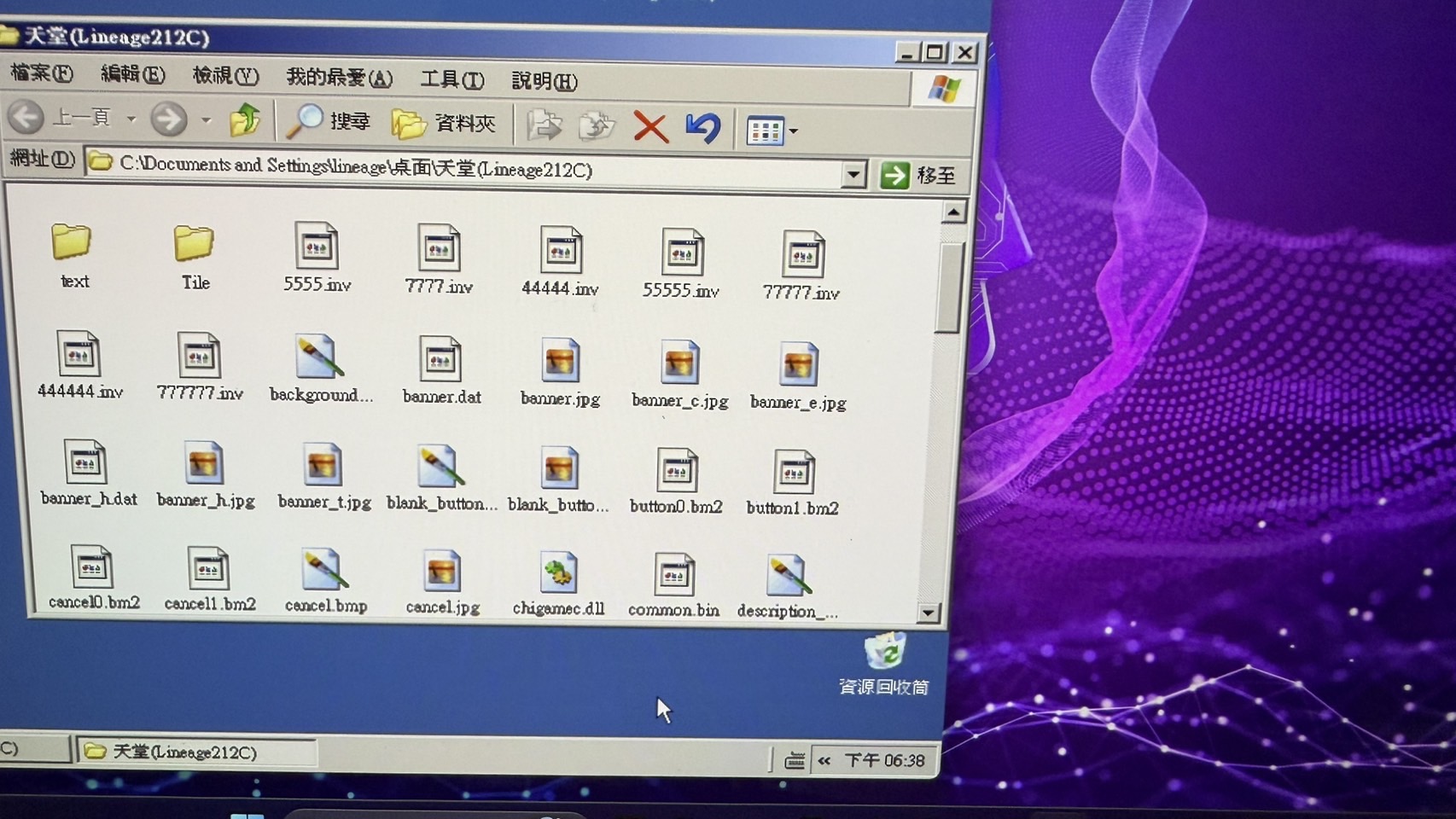Select the chigamec.dll file icon
This screenshot has width=1456, height=819.
[x=558, y=572]
